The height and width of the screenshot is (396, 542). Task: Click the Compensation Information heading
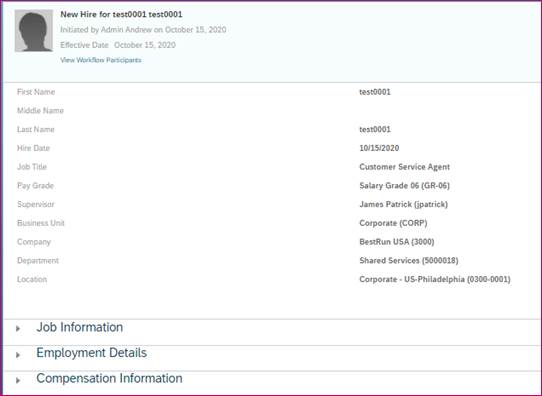pos(109,378)
